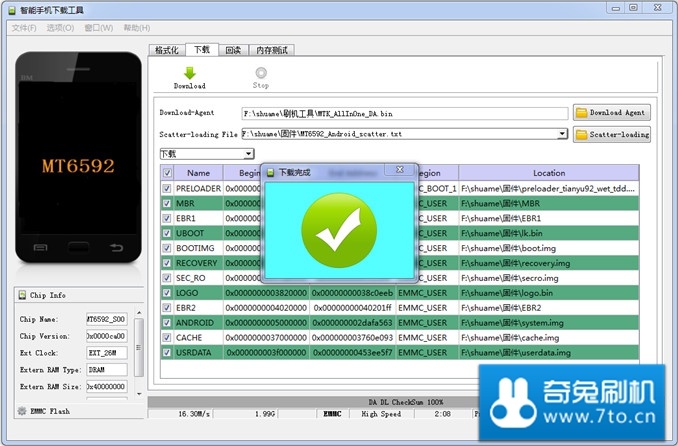Click the system.img location cell
Image resolution: width=678 pixels, height=446 pixels.
549,323
